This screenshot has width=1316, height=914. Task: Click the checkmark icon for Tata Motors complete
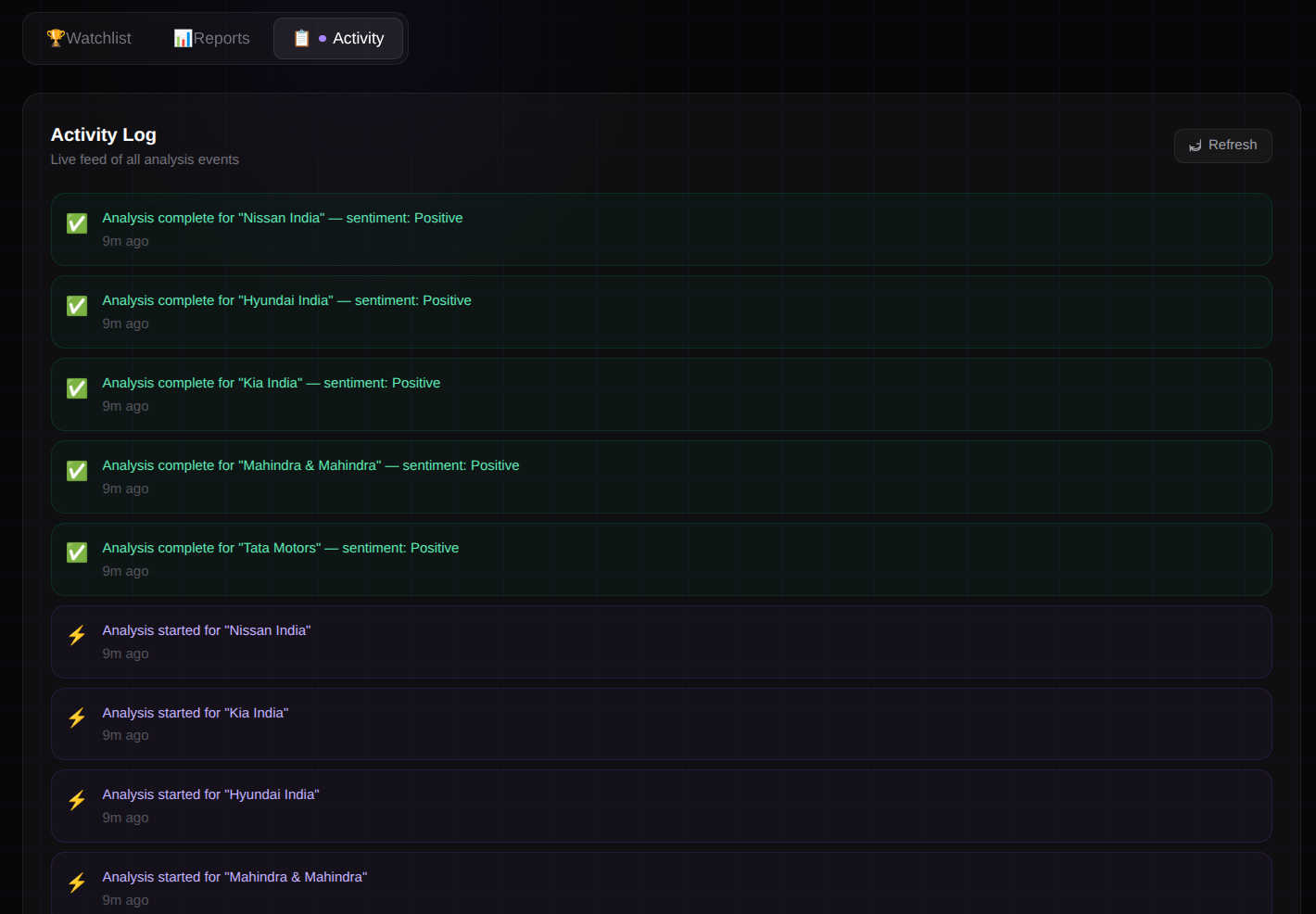point(77,552)
